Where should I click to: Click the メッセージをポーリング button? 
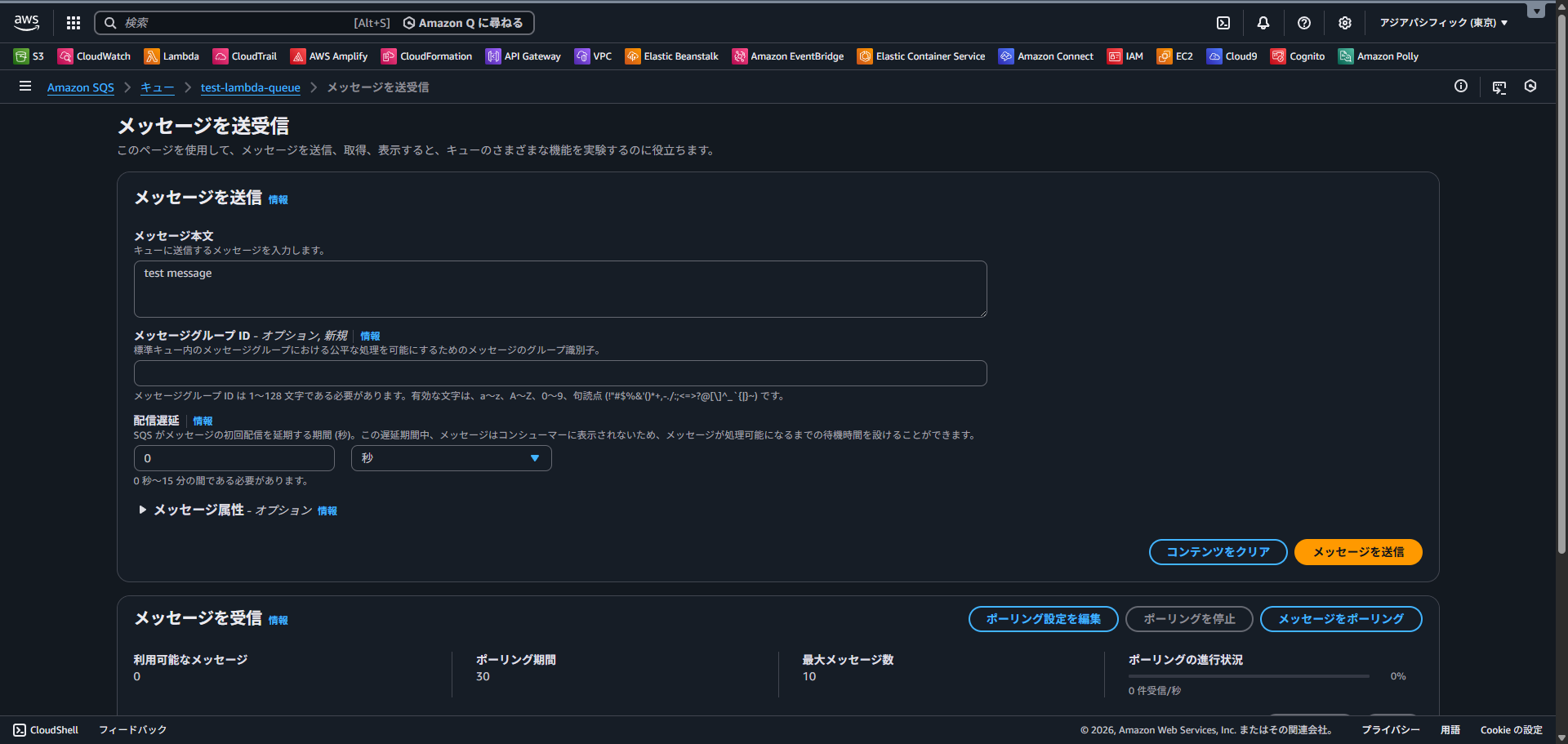tap(1340, 619)
